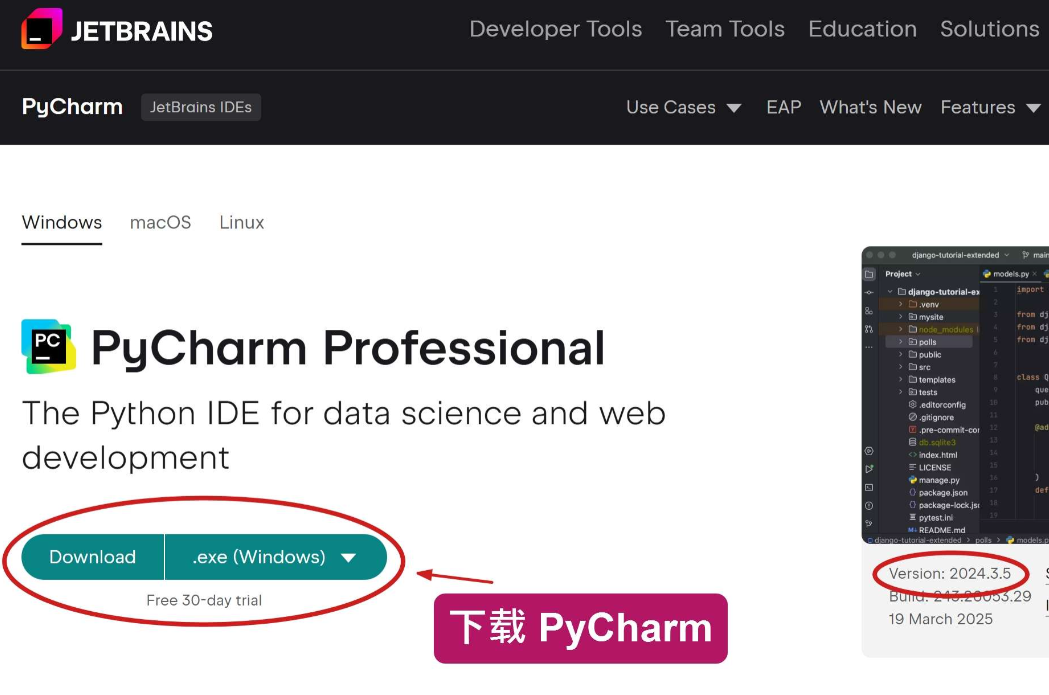1049x695 pixels.
Task: Switch to the Linux tab
Action: pyautogui.click(x=242, y=222)
